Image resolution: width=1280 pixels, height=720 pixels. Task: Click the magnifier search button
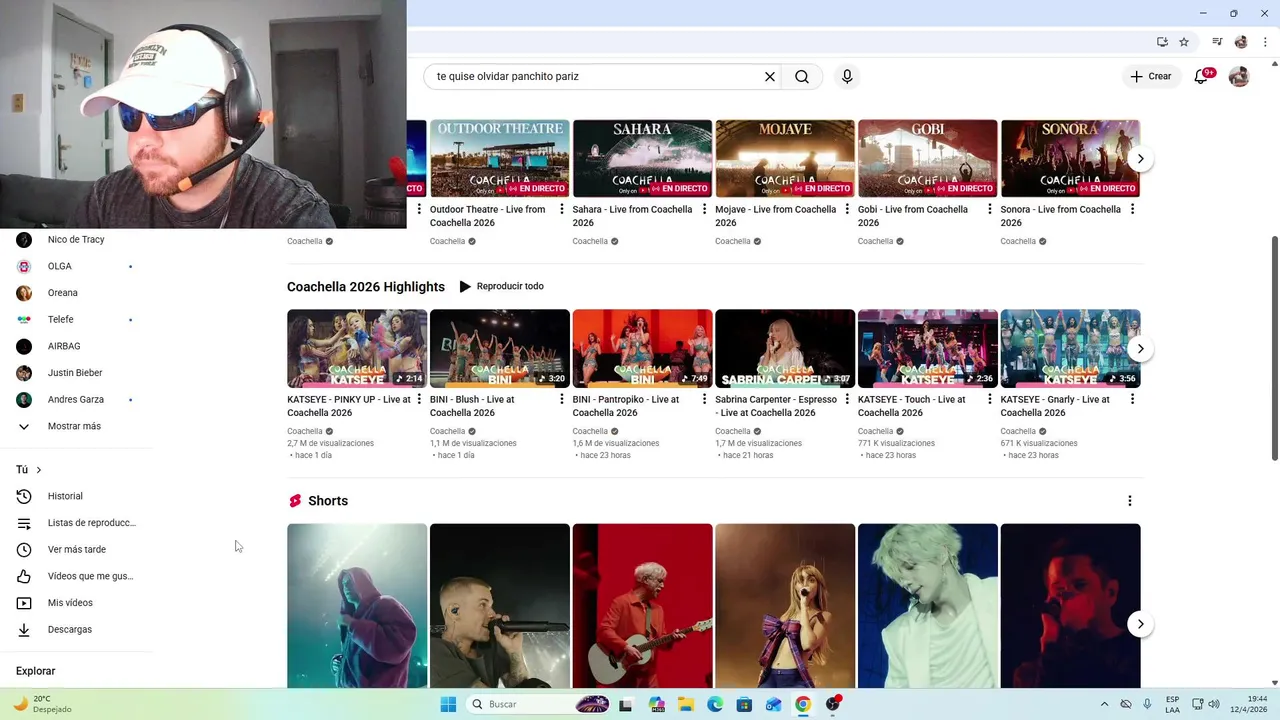click(x=802, y=77)
